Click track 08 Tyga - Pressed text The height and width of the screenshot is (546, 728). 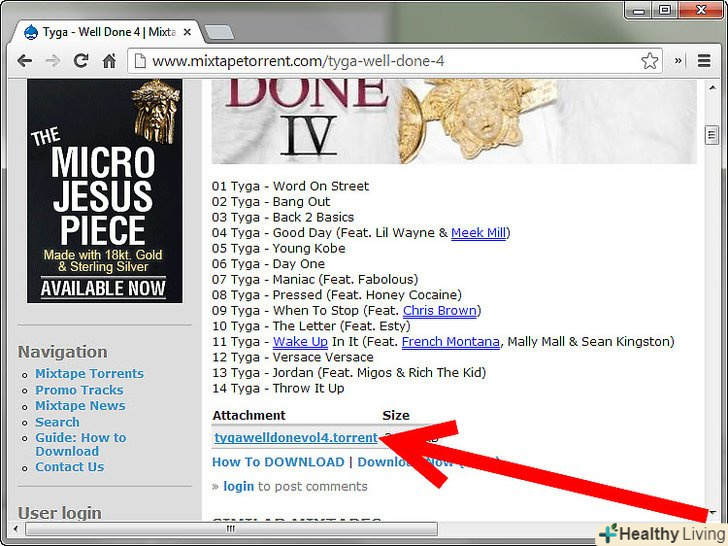click(337, 295)
